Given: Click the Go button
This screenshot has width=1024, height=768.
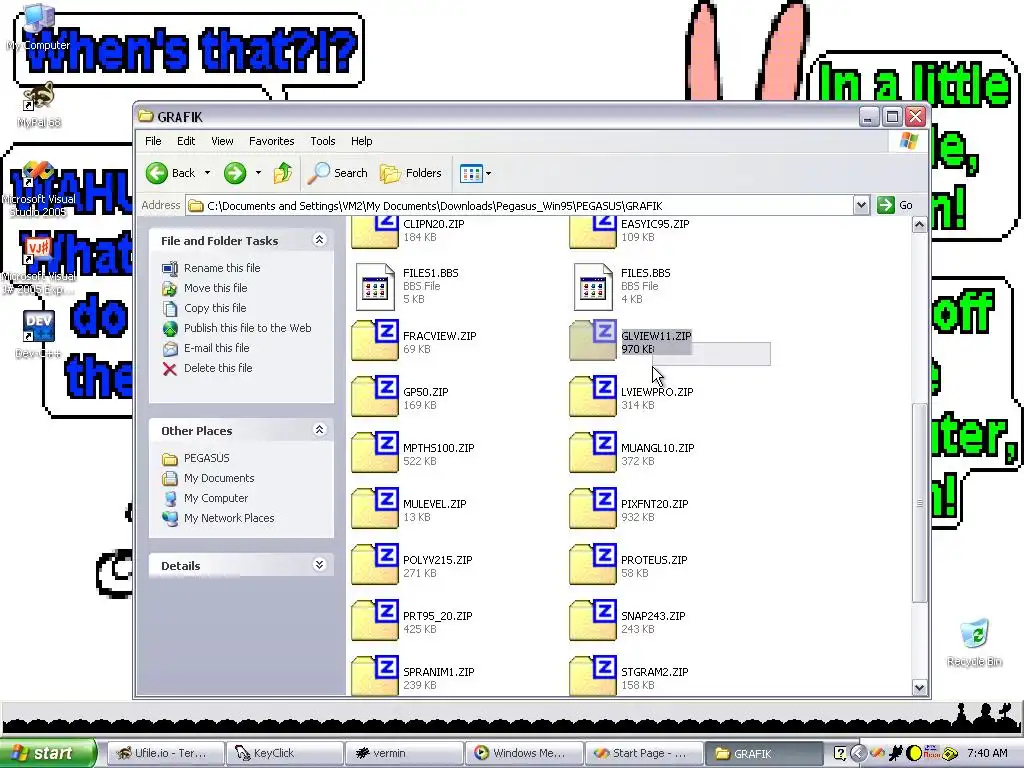Looking at the screenshot, I should click(x=895, y=205).
